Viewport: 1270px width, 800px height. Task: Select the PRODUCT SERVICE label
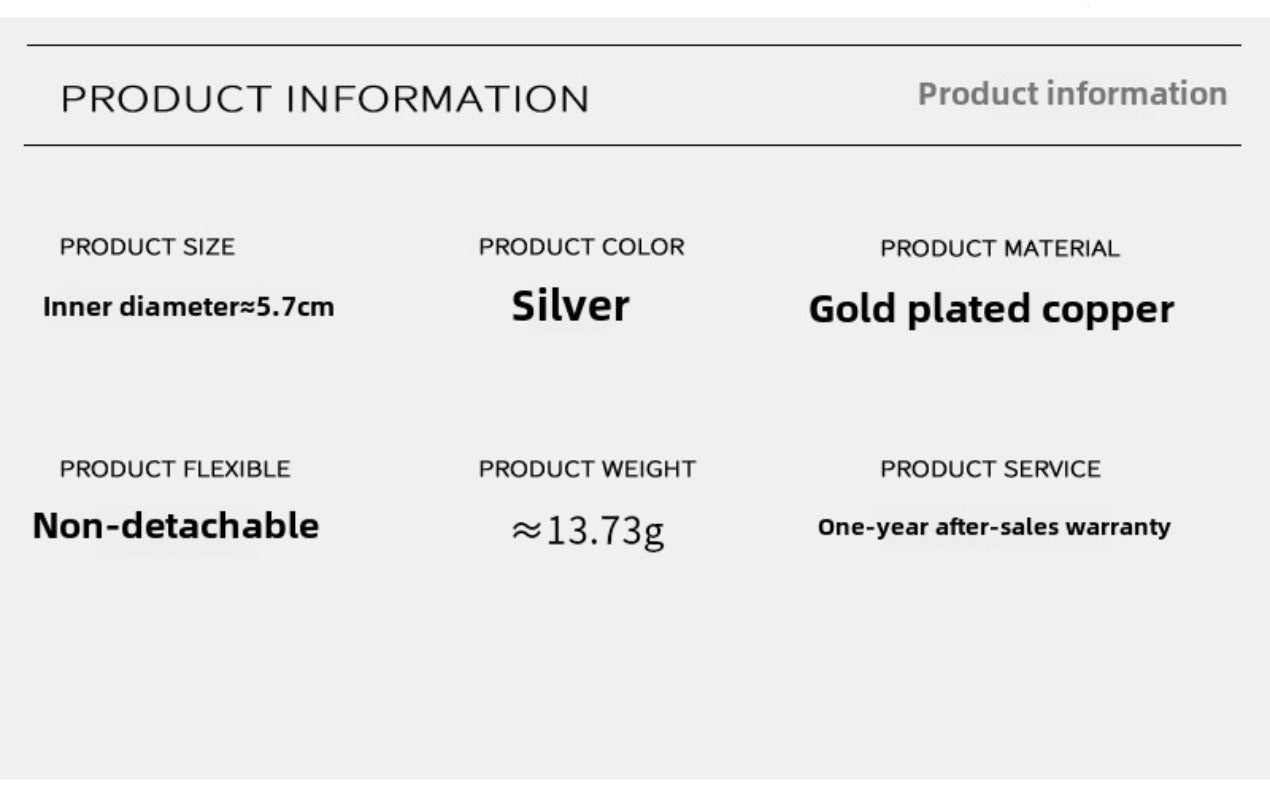click(990, 469)
